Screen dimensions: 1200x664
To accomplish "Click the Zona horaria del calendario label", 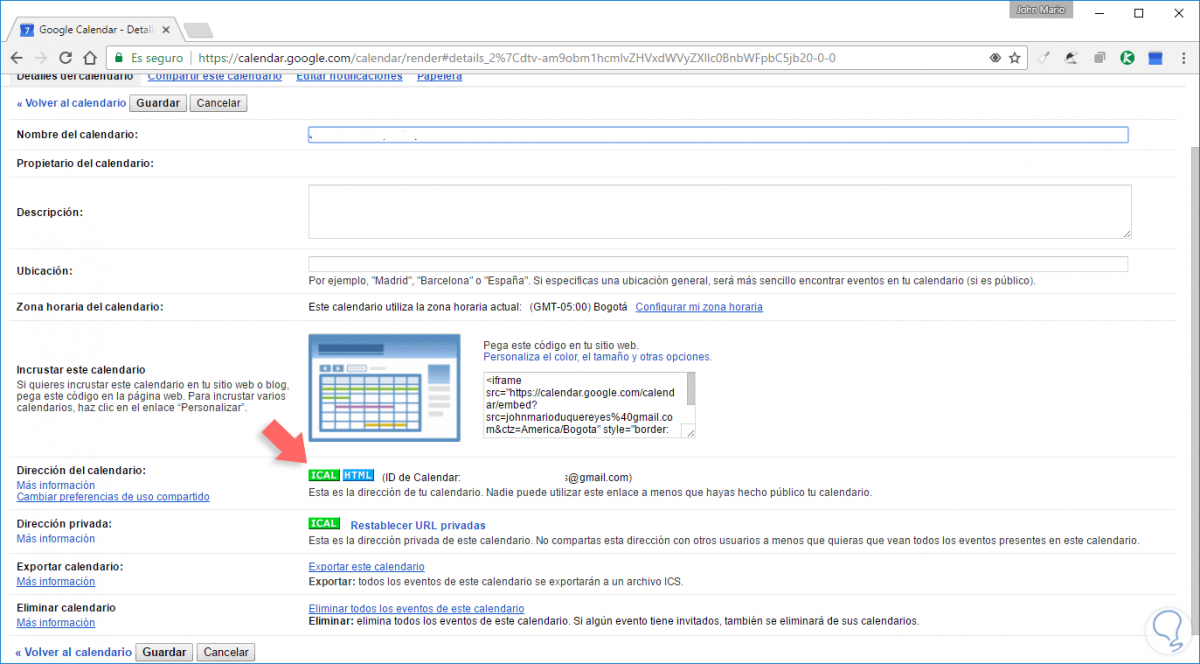I will (x=90, y=307).
